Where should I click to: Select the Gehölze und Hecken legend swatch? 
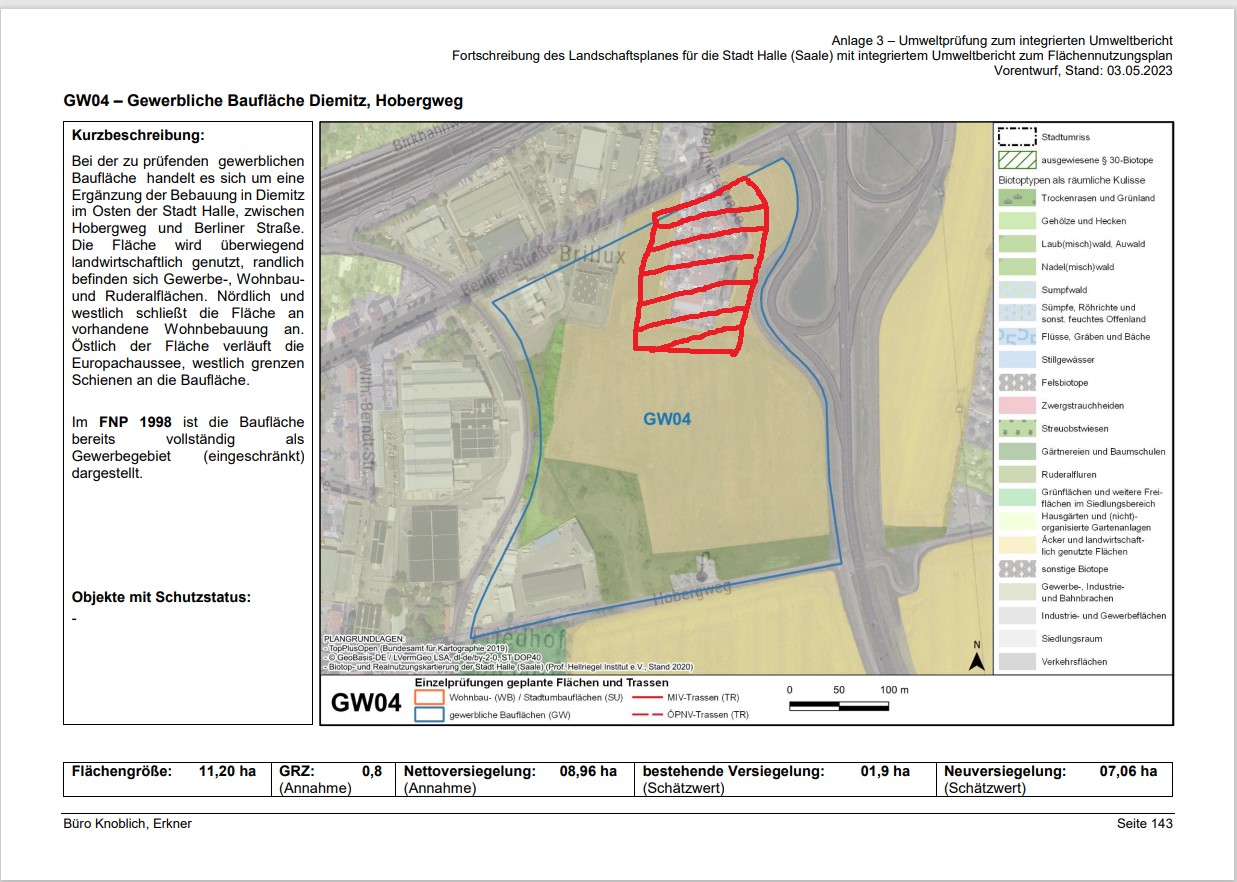(1015, 221)
